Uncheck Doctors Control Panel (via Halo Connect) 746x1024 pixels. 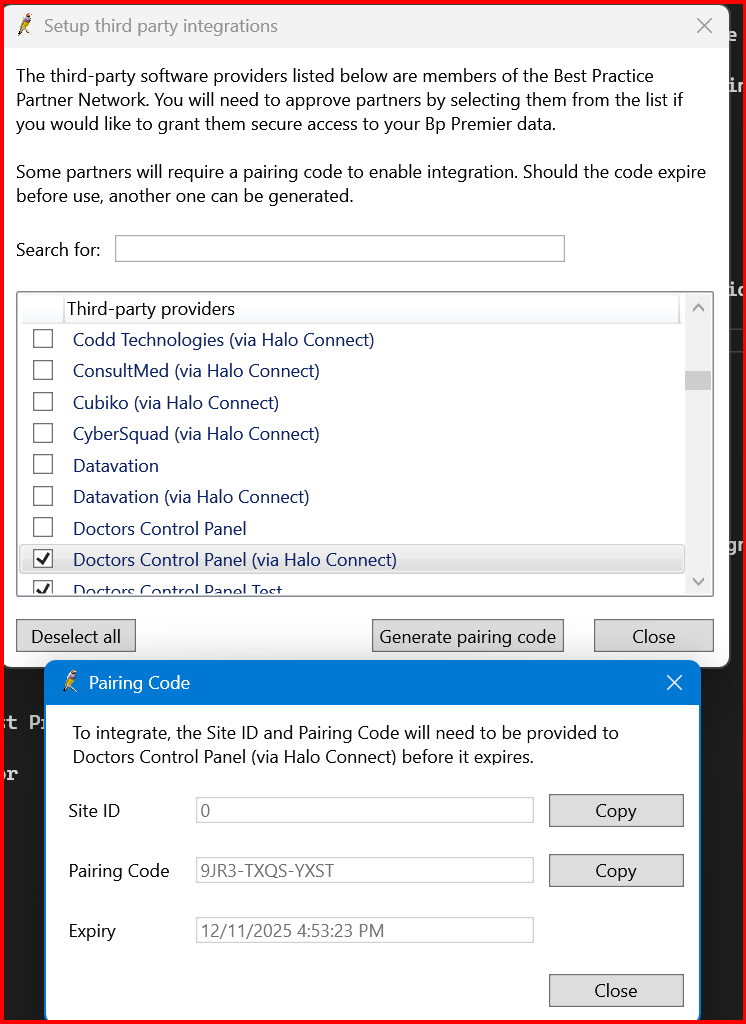(x=43, y=559)
